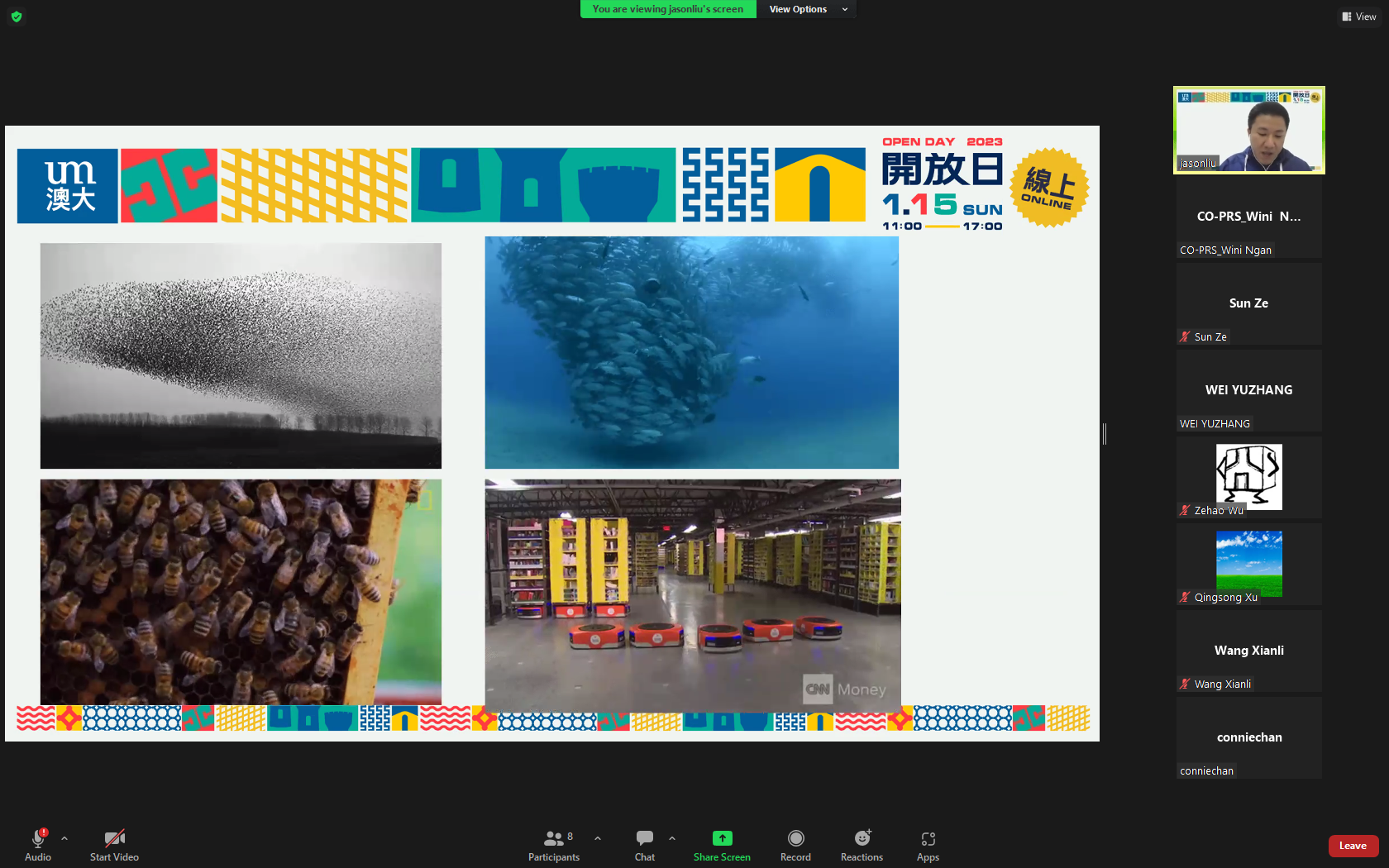Expand audio settings arrow next to Audio
Viewport: 1389px width, 868px height.
(64, 838)
